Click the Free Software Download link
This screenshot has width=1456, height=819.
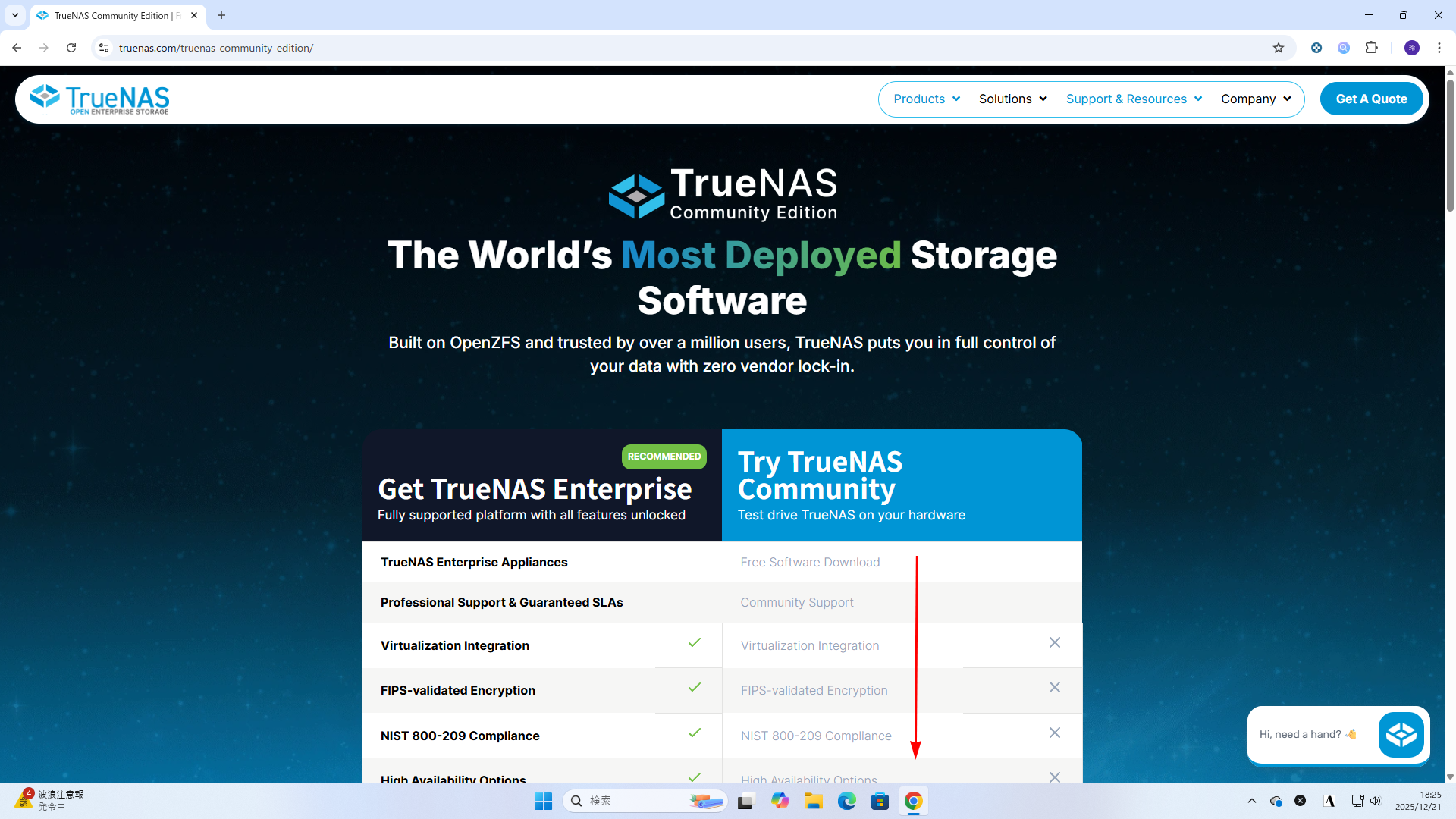[x=810, y=563]
